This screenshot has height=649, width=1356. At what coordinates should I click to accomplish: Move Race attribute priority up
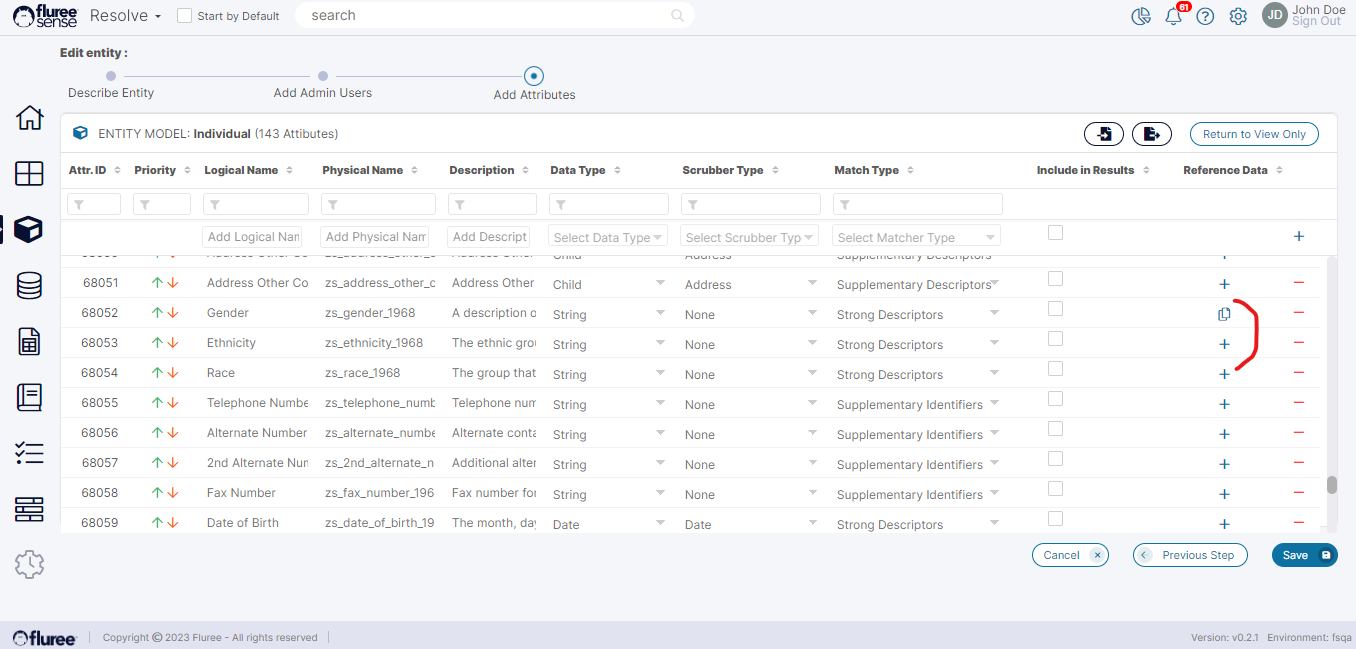pyautogui.click(x=157, y=373)
